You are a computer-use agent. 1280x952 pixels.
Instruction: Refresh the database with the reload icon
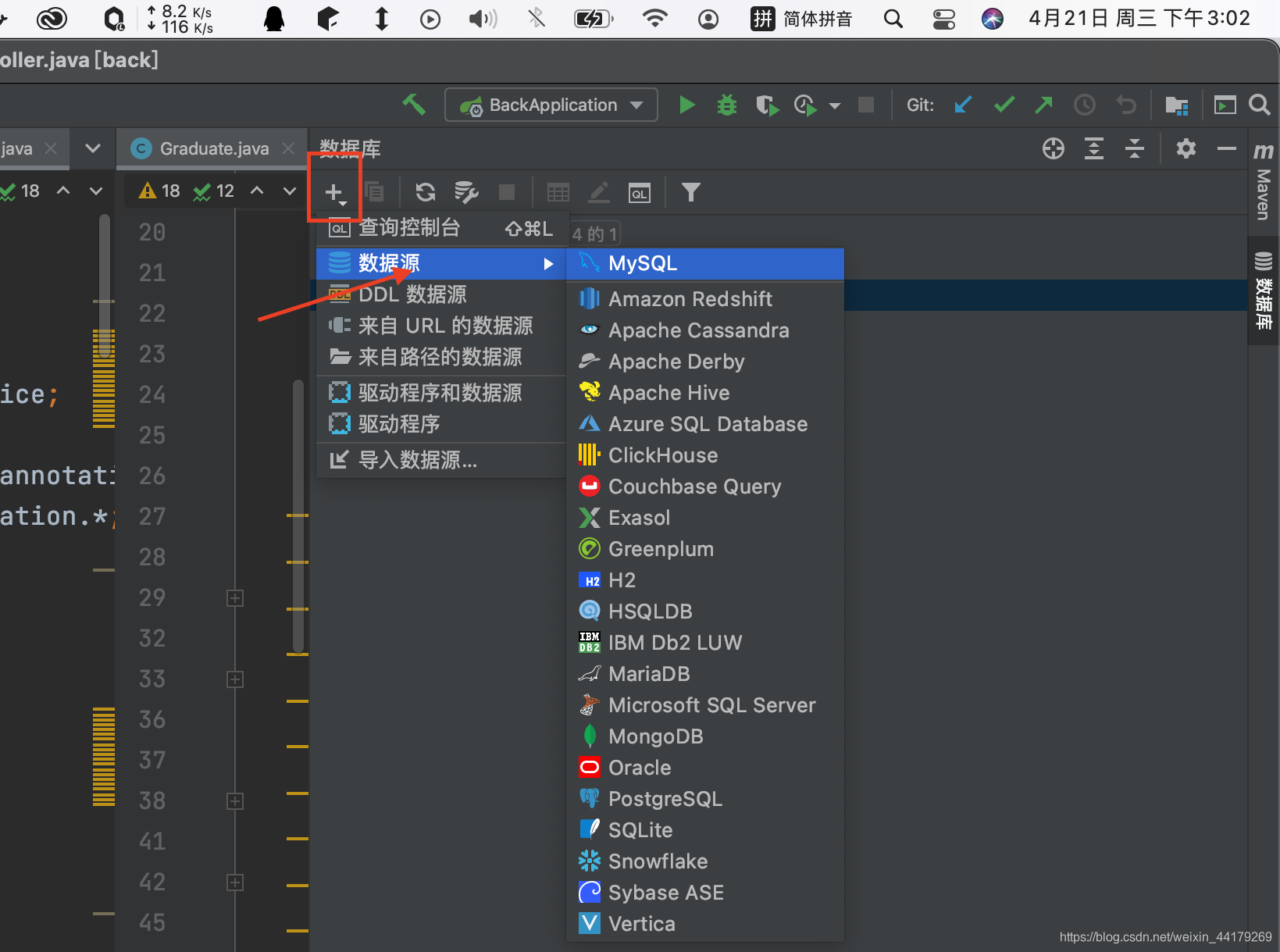426,192
